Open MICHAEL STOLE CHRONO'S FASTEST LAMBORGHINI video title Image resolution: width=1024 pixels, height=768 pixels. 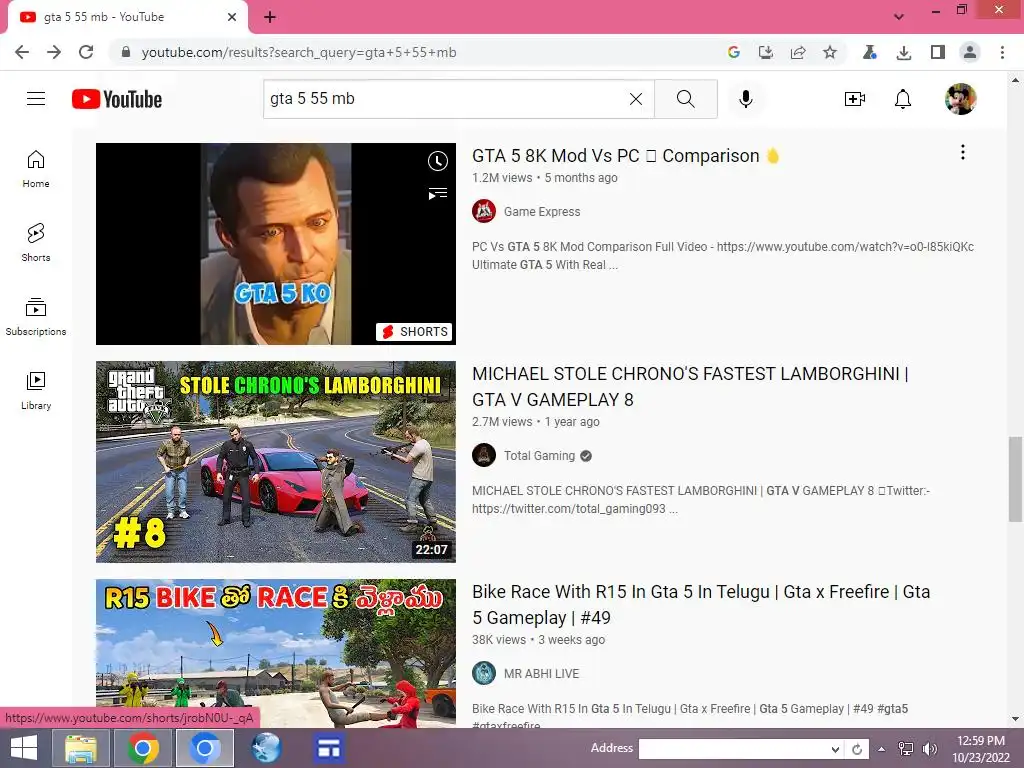[690, 387]
